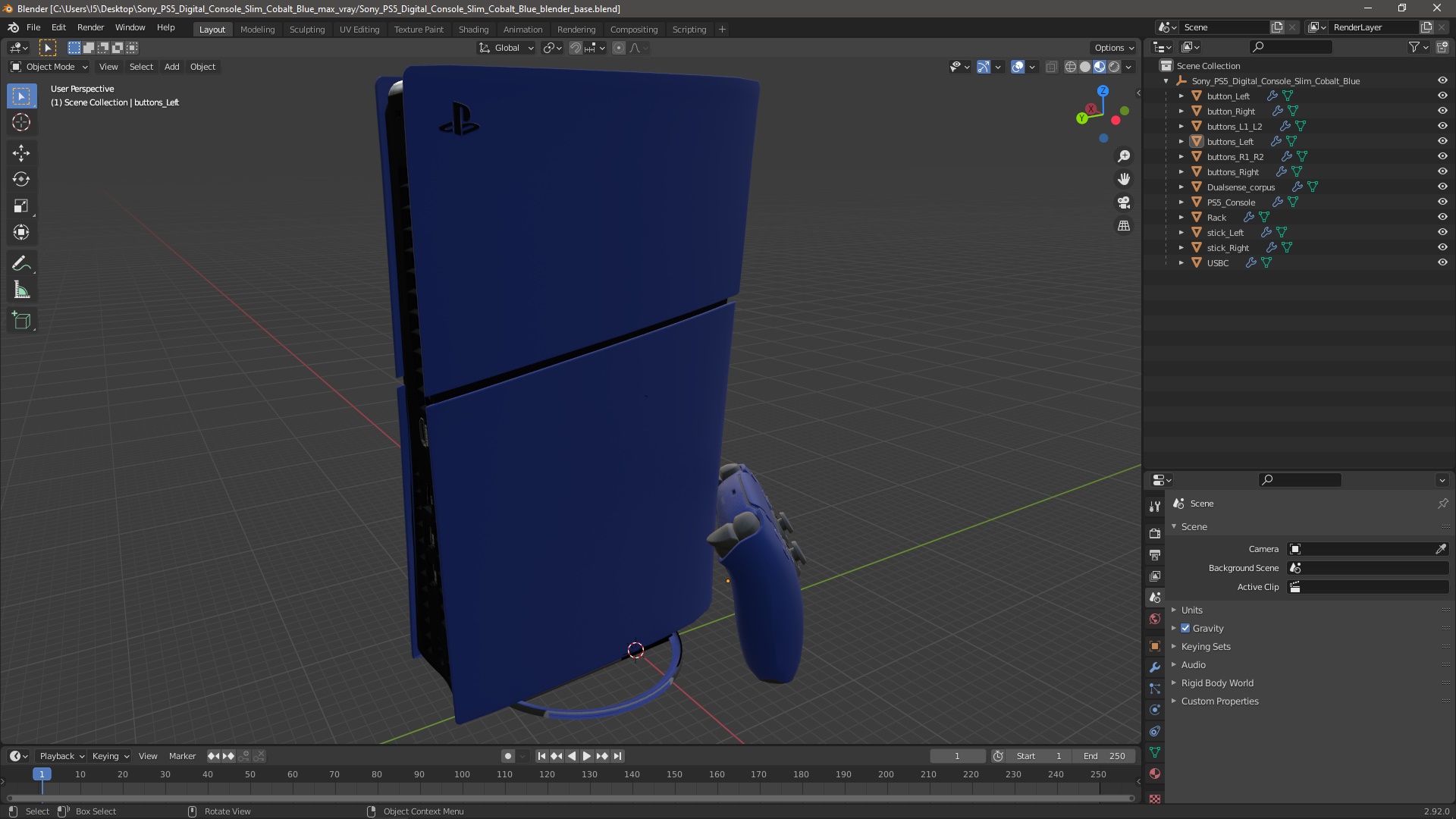Select the Scale tool

pyautogui.click(x=21, y=206)
